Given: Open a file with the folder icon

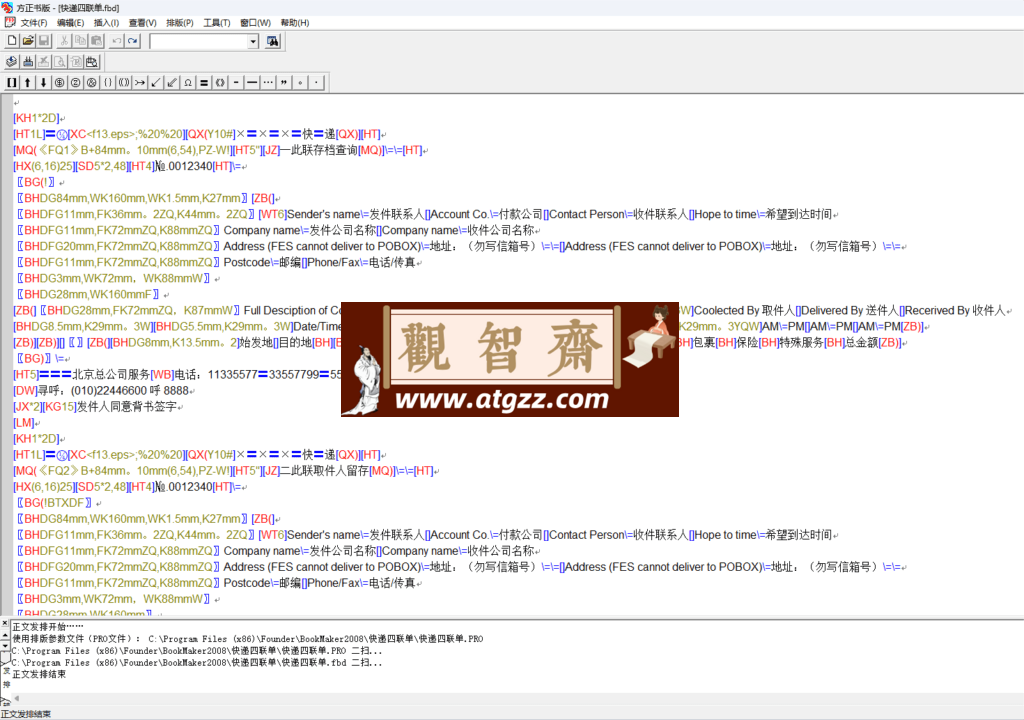Looking at the screenshot, I should click(28, 41).
